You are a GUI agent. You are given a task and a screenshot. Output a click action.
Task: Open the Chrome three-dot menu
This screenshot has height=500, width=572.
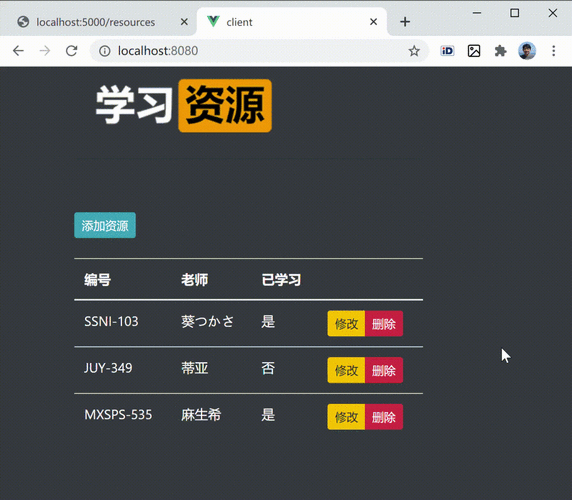coord(553,51)
